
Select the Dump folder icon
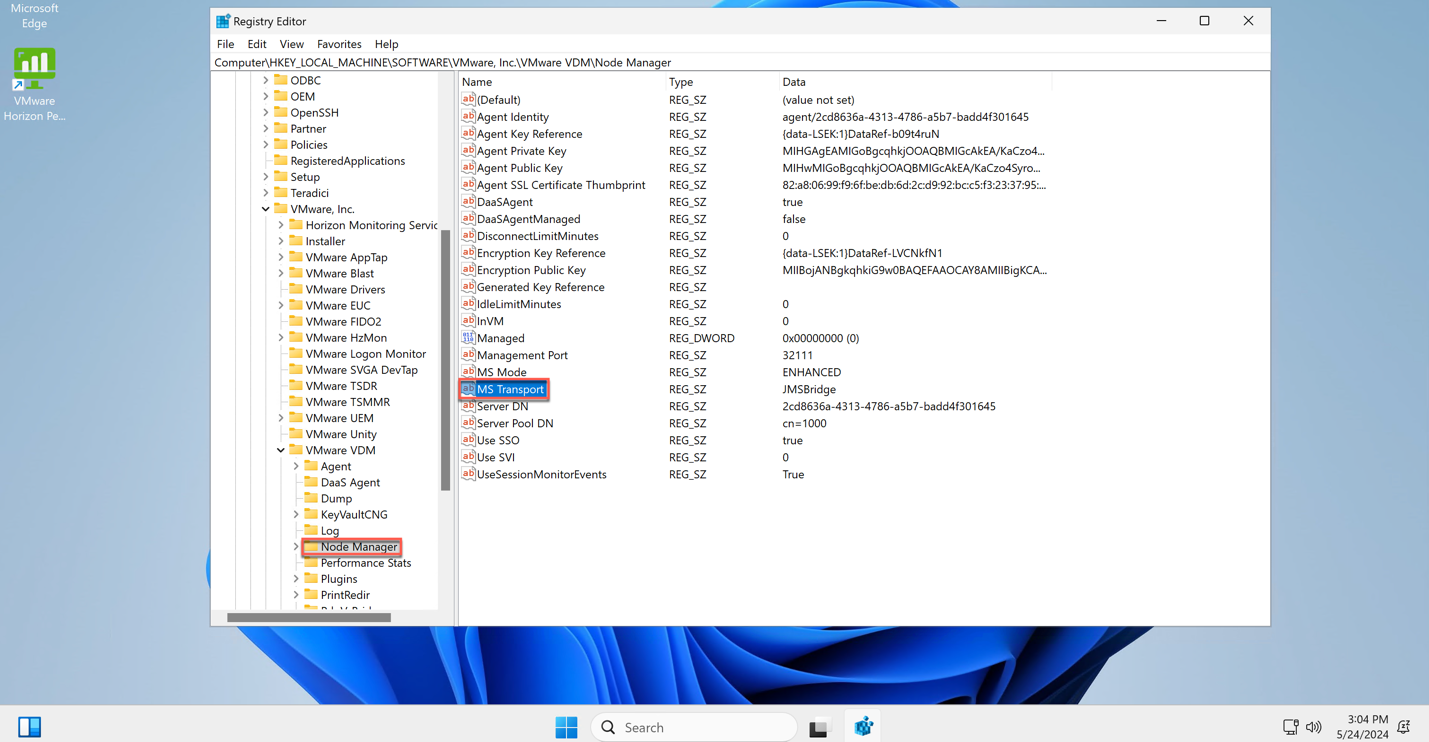(311, 498)
